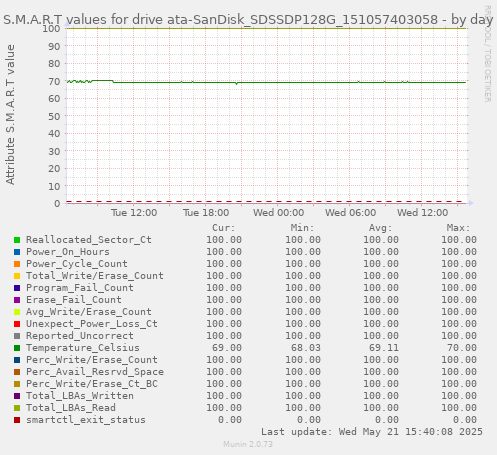Viewport: 497px width, 455px height.
Task: Click the Perc_Write/Erase_Count navy swatch
Action: [17, 360]
